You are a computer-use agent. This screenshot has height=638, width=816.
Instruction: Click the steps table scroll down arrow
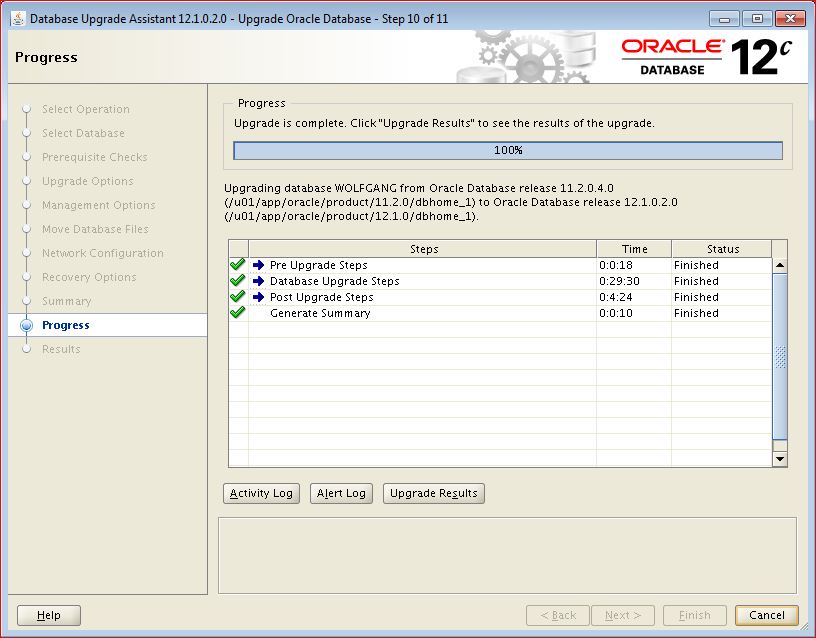(780, 459)
